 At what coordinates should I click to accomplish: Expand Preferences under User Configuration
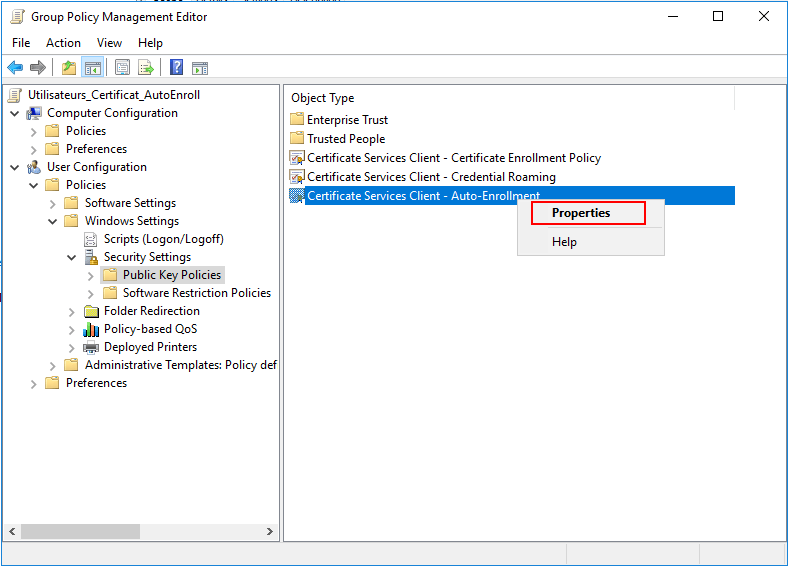point(34,384)
